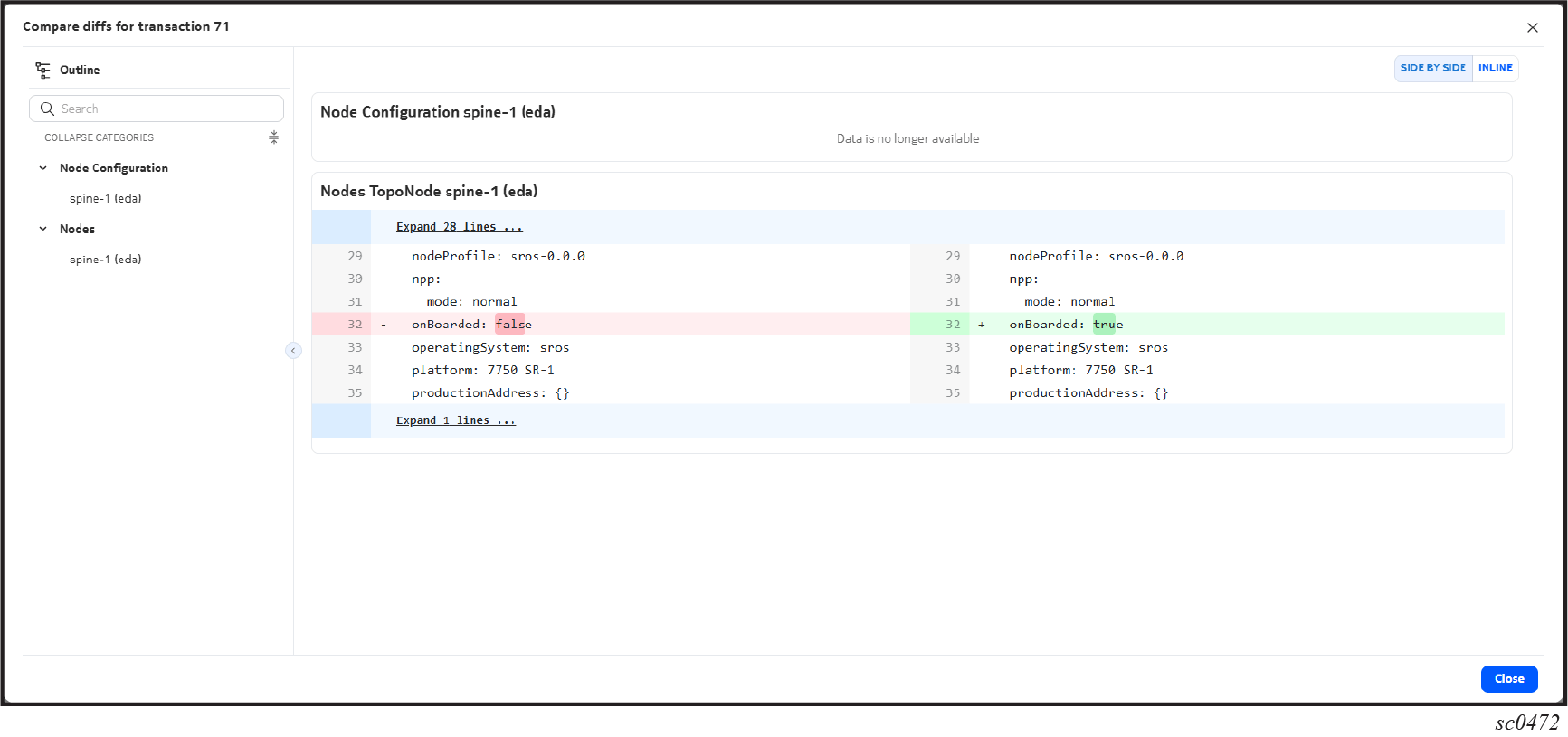This screenshot has height=737, width=1568.
Task: Click left pane 'mode: normal' line
Action: pos(472,301)
